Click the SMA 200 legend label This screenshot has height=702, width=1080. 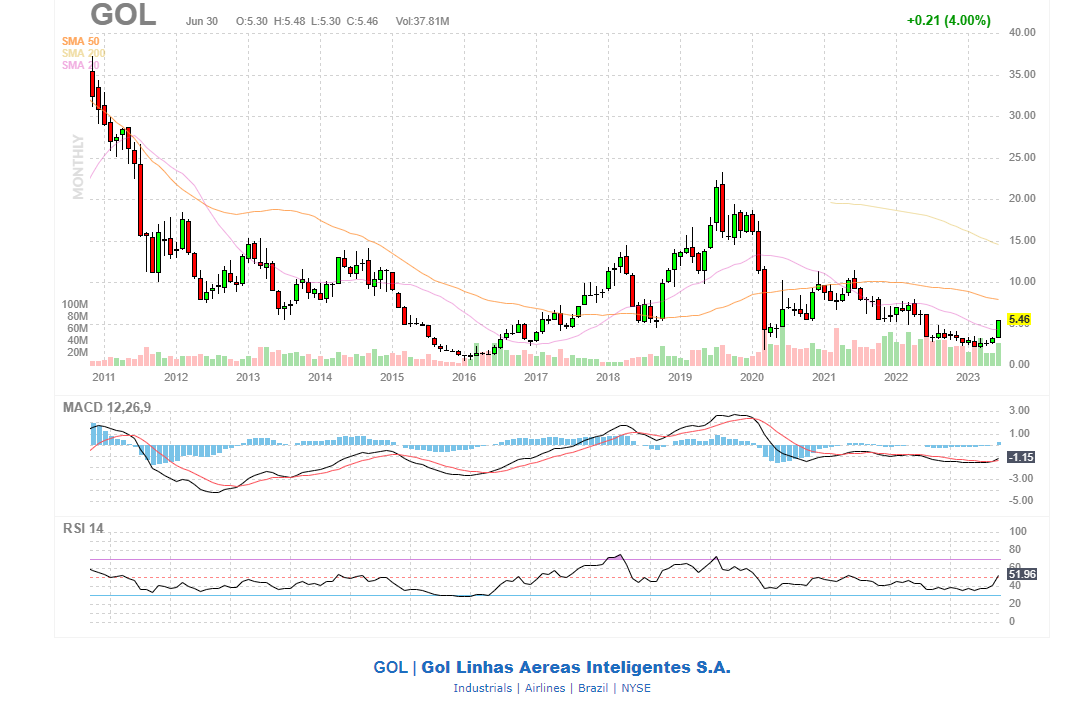[x=82, y=53]
